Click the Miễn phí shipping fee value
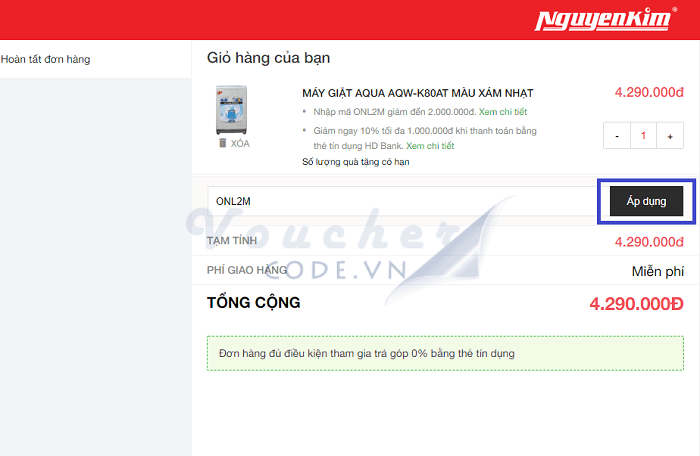 658,271
